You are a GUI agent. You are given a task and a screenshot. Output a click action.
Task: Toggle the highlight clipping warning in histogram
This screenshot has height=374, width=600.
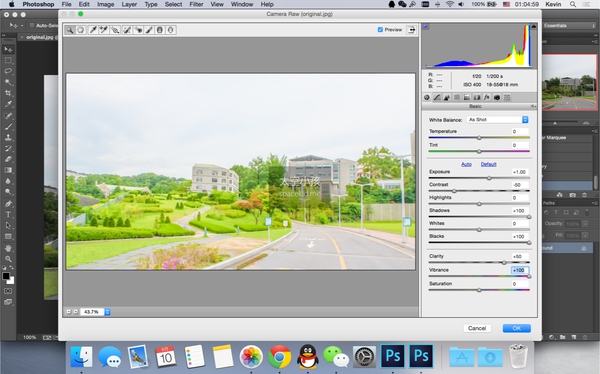coord(533,26)
